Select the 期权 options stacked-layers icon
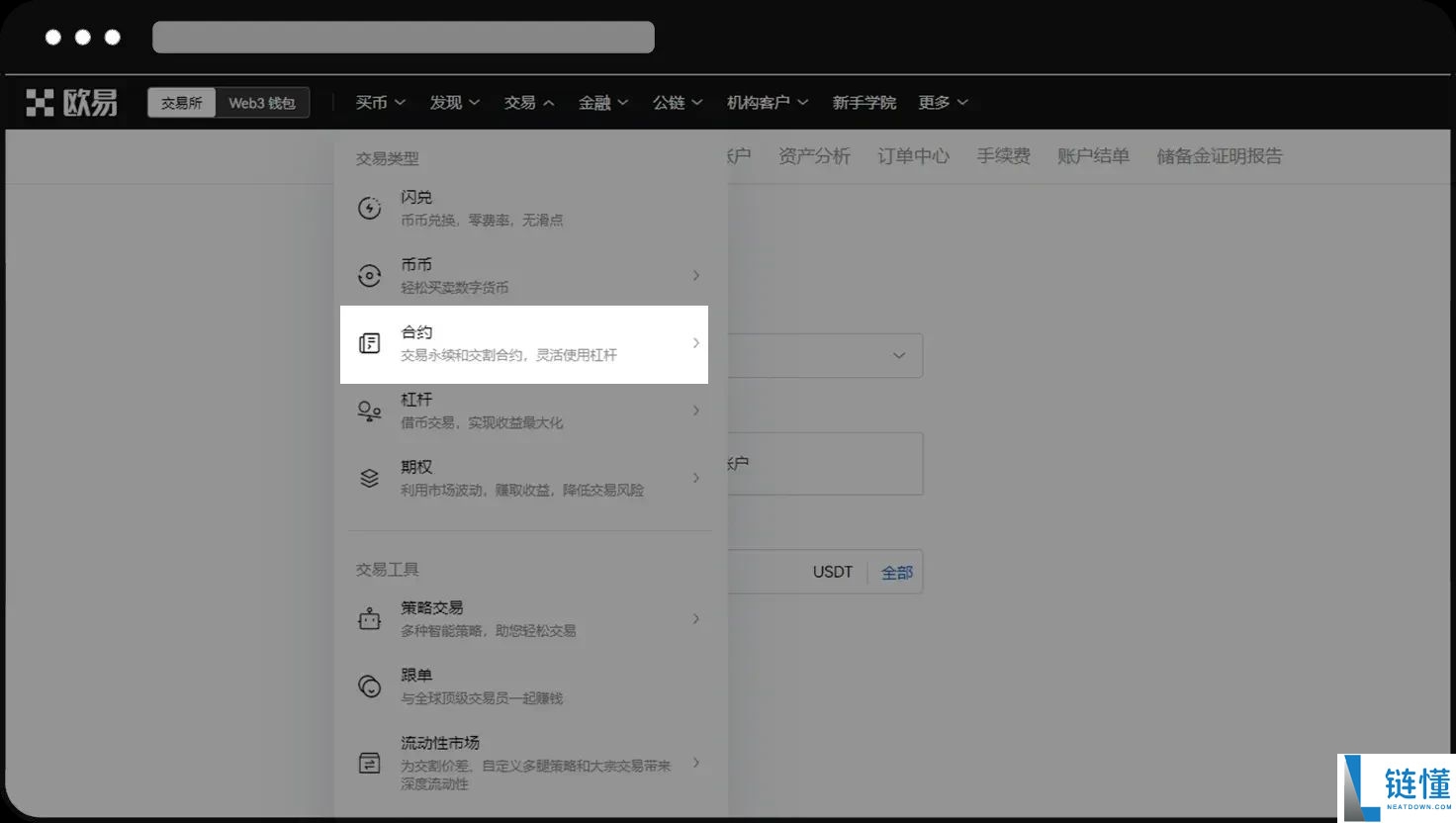This screenshot has height=823, width=1456. tap(369, 478)
